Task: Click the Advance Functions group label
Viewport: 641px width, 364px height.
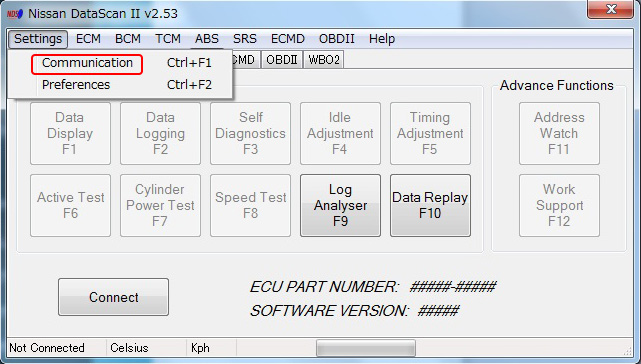Action: [x=556, y=85]
